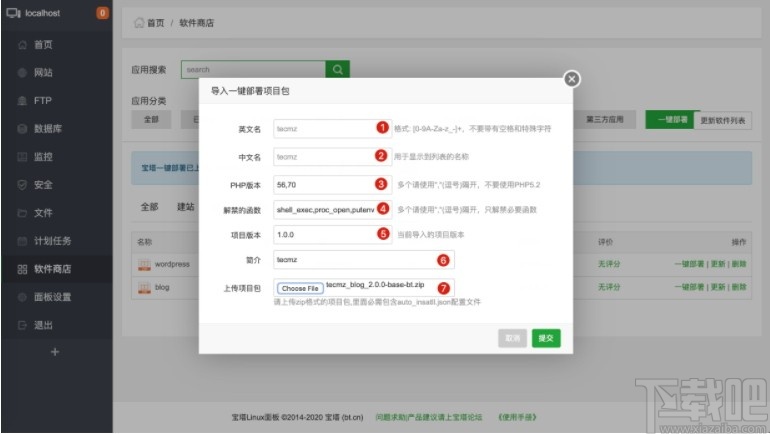Image resolution: width=770 pixels, height=434 pixels.
Task: Click the 操作 column header
Action: pos(739,242)
